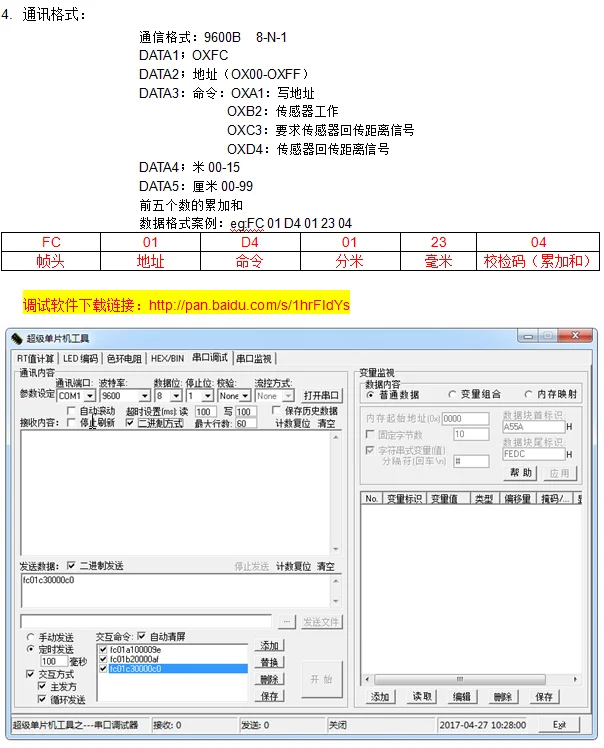Click the 打开串口 button

321,395
